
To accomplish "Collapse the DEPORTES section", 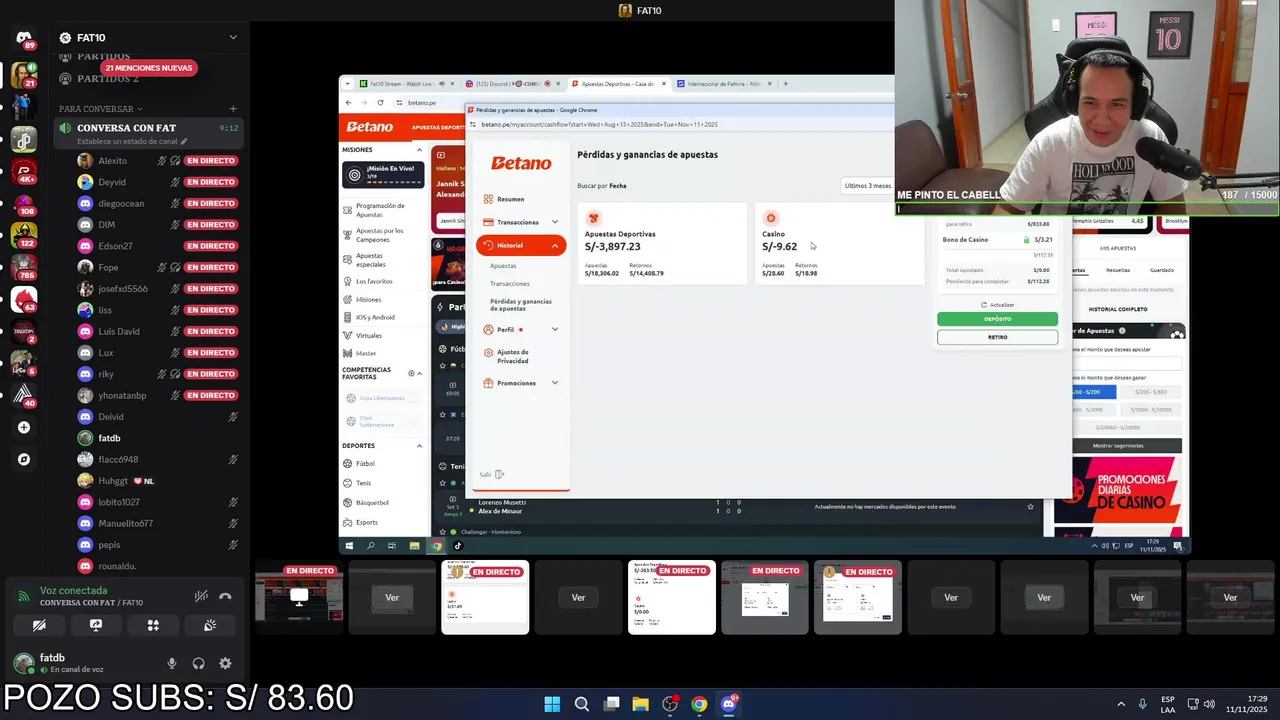I will point(419,446).
